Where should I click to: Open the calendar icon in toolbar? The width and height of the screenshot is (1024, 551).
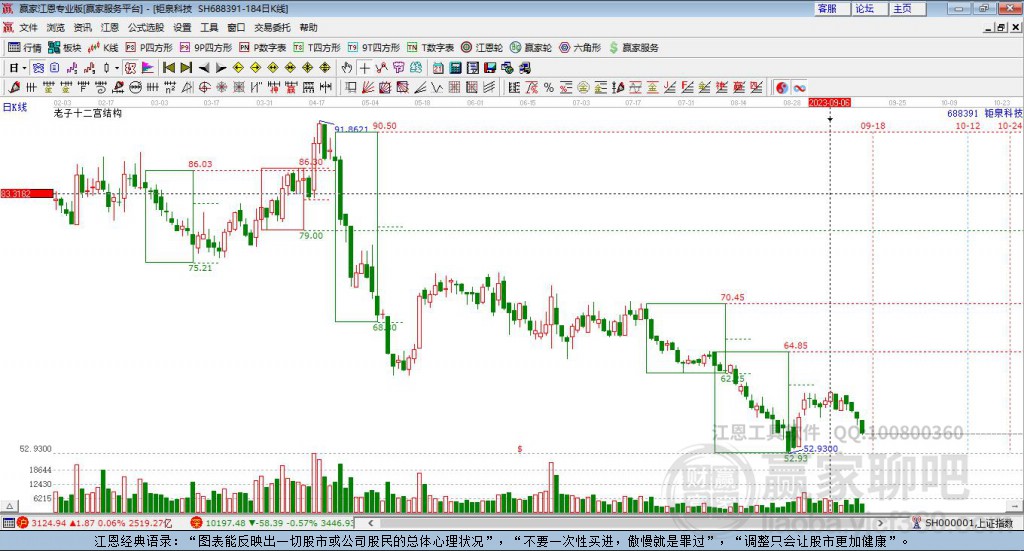[438, 68]
